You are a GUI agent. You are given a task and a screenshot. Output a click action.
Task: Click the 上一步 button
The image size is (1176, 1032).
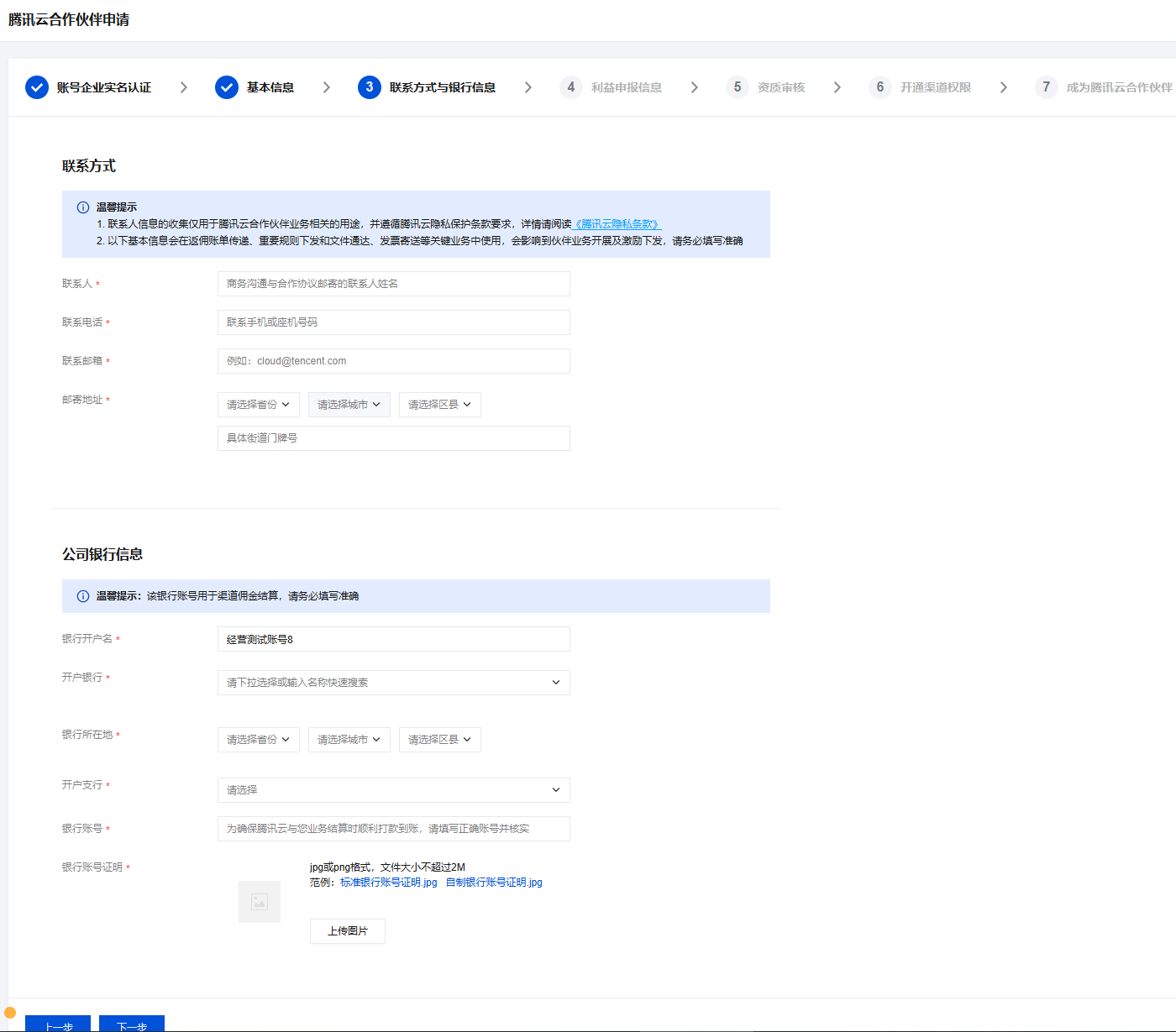pos(58,1024)
